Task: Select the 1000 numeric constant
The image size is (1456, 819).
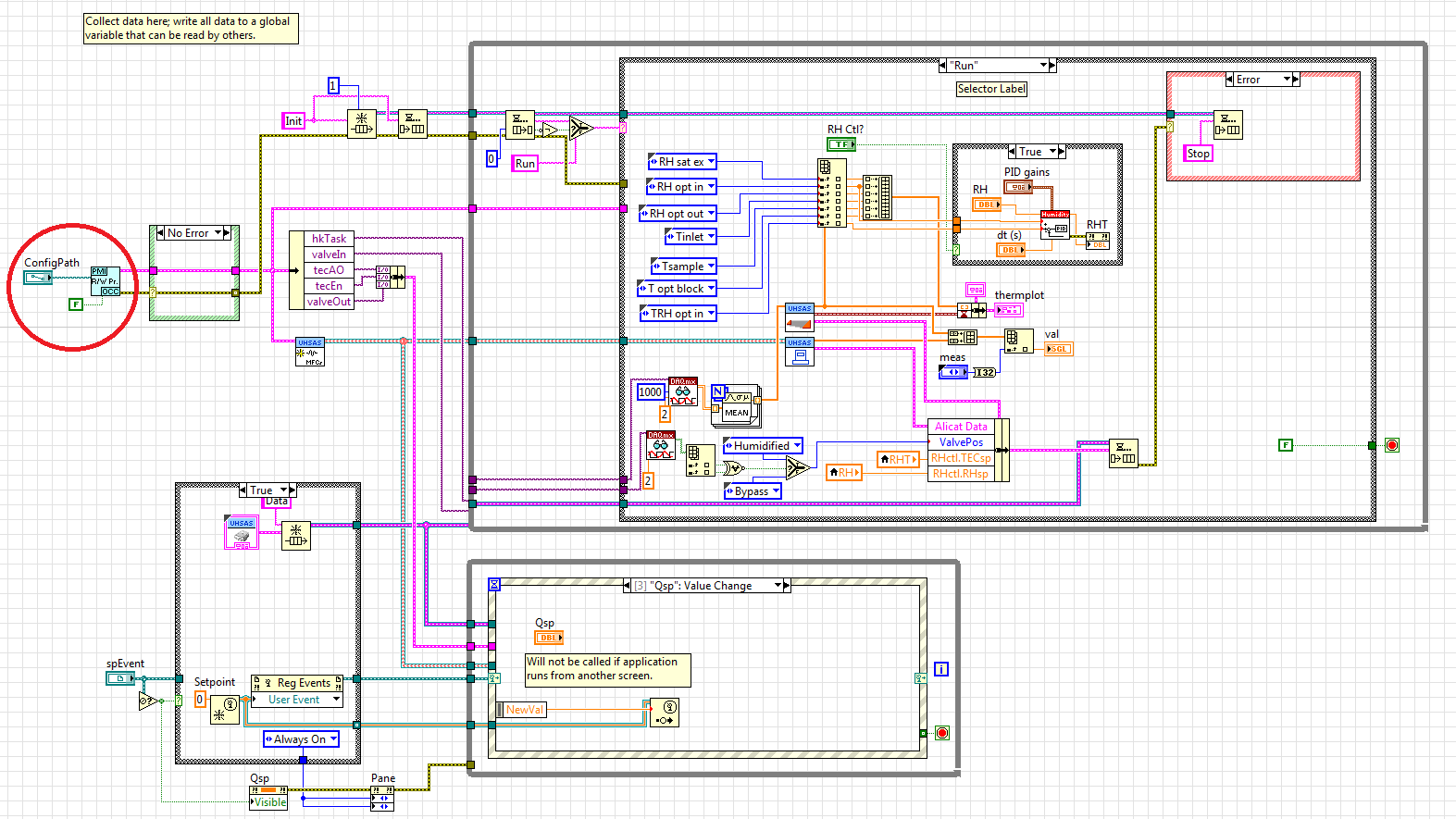Action: pyautogui.click(x=650, y=392)
